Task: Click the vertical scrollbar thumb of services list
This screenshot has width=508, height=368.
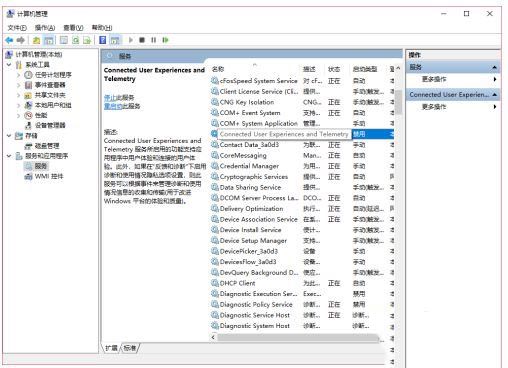Action: click(398, 103)
